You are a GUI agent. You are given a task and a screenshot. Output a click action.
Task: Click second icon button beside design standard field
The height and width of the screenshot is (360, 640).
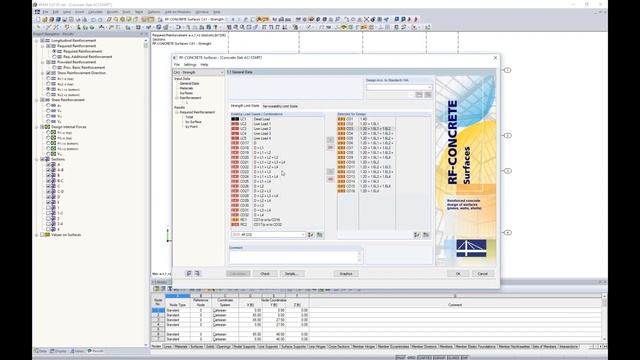(x=428, y=95)
